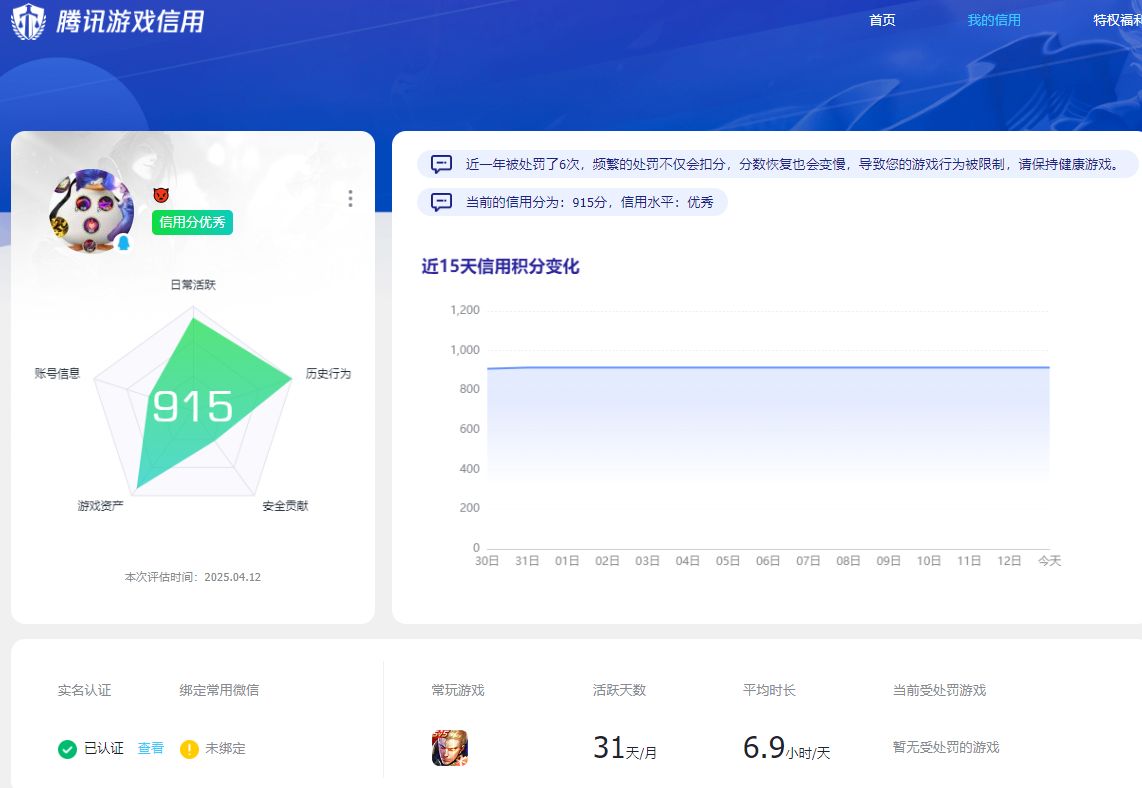Image resolution: width=1142 pixels, height=788 pixels.
Task: Click the red devil face badge icon
Action: pyautogui.click(x=161, y=194)
